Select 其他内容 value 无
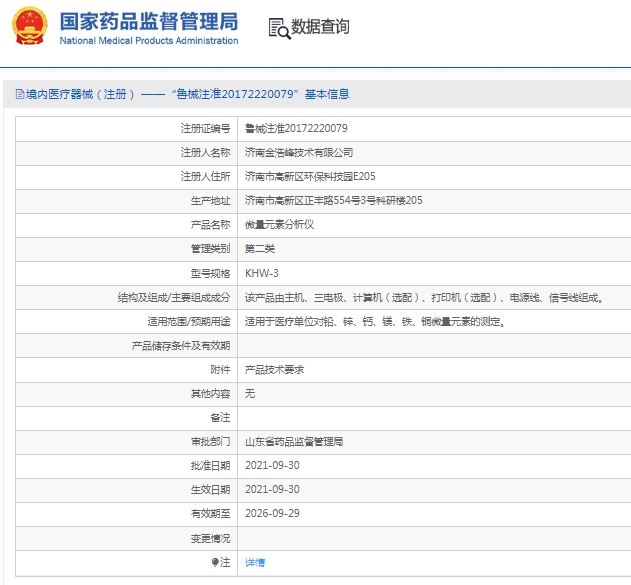This screenshot has height=585, width=631. coord(250,393)
